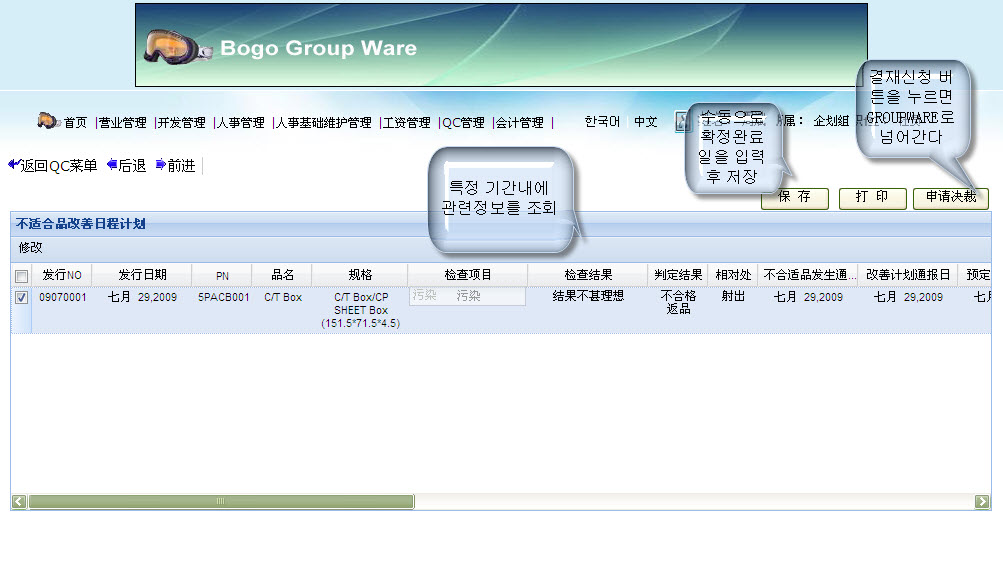Open the QC管理 menu
1003x568 pixels.
tap(464, 122)
